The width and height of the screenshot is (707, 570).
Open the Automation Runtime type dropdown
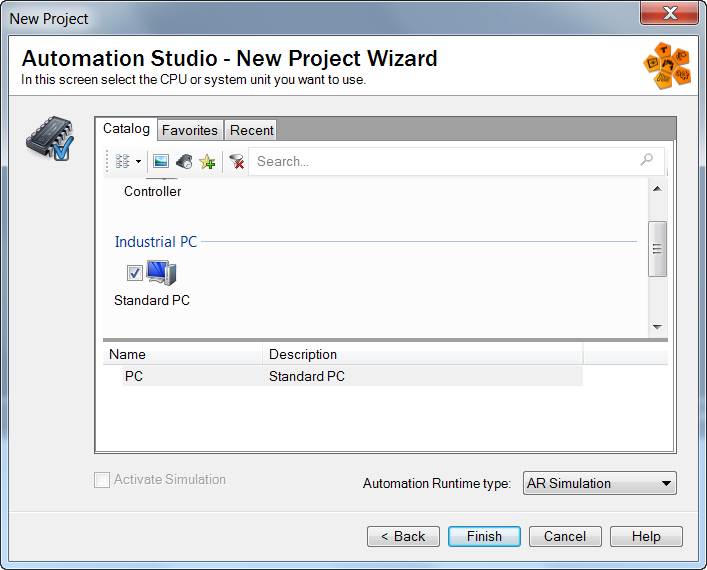click(x=599, y=483)
